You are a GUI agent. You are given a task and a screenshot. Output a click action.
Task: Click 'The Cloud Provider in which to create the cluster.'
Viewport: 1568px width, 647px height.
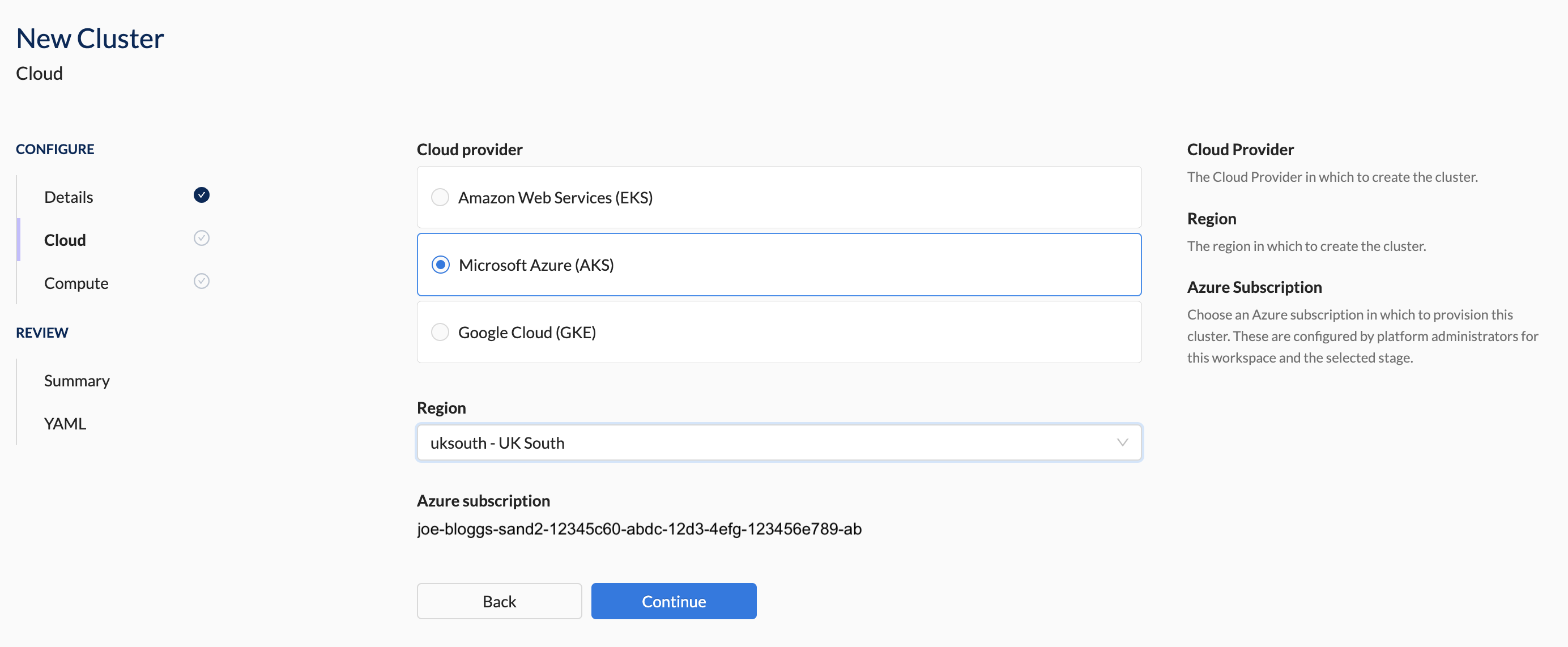click(1332, 177)
